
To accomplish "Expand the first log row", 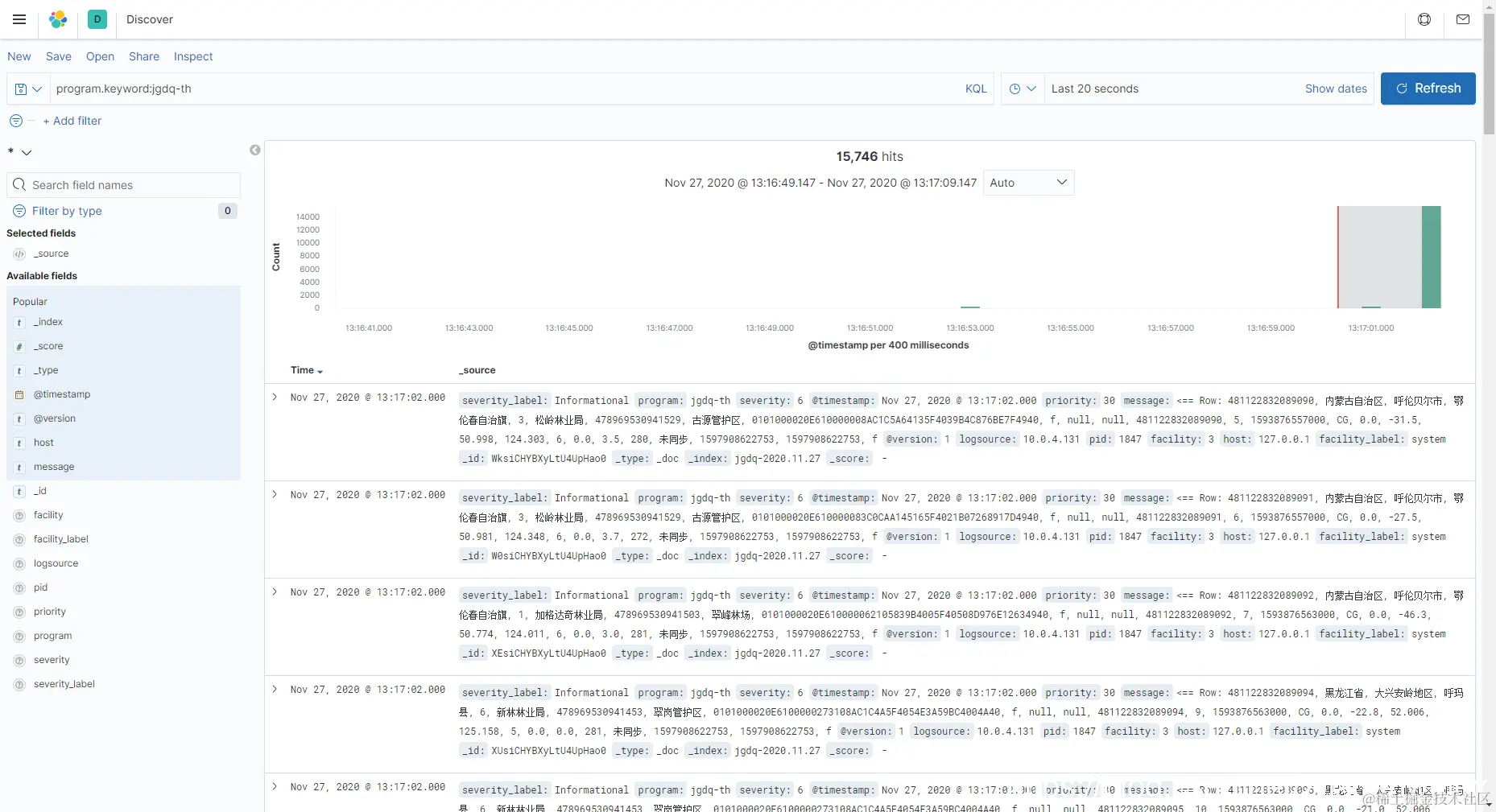I will point(275,397).
